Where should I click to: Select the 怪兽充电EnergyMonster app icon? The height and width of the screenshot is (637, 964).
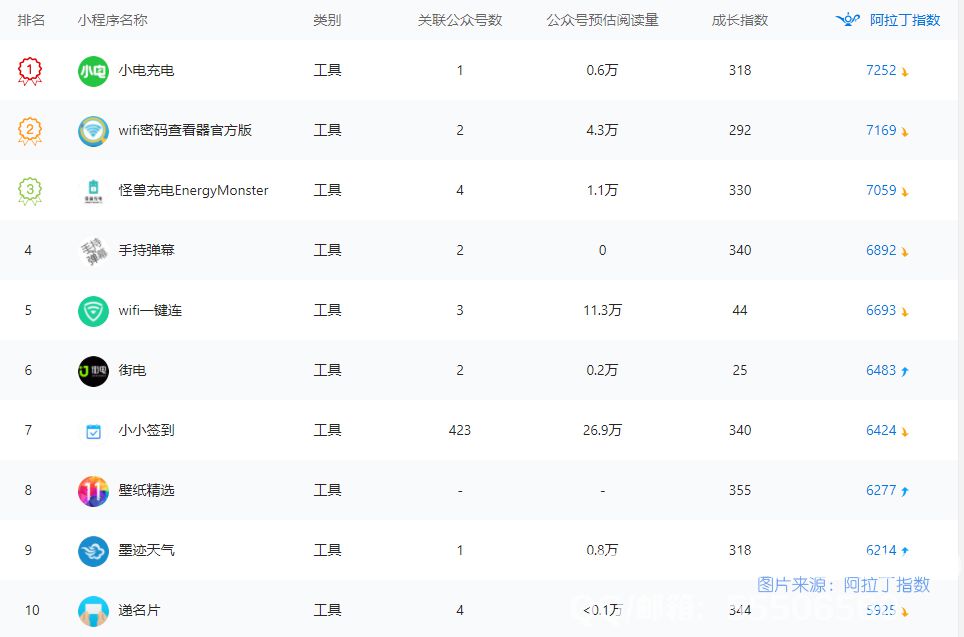[93, 191]
